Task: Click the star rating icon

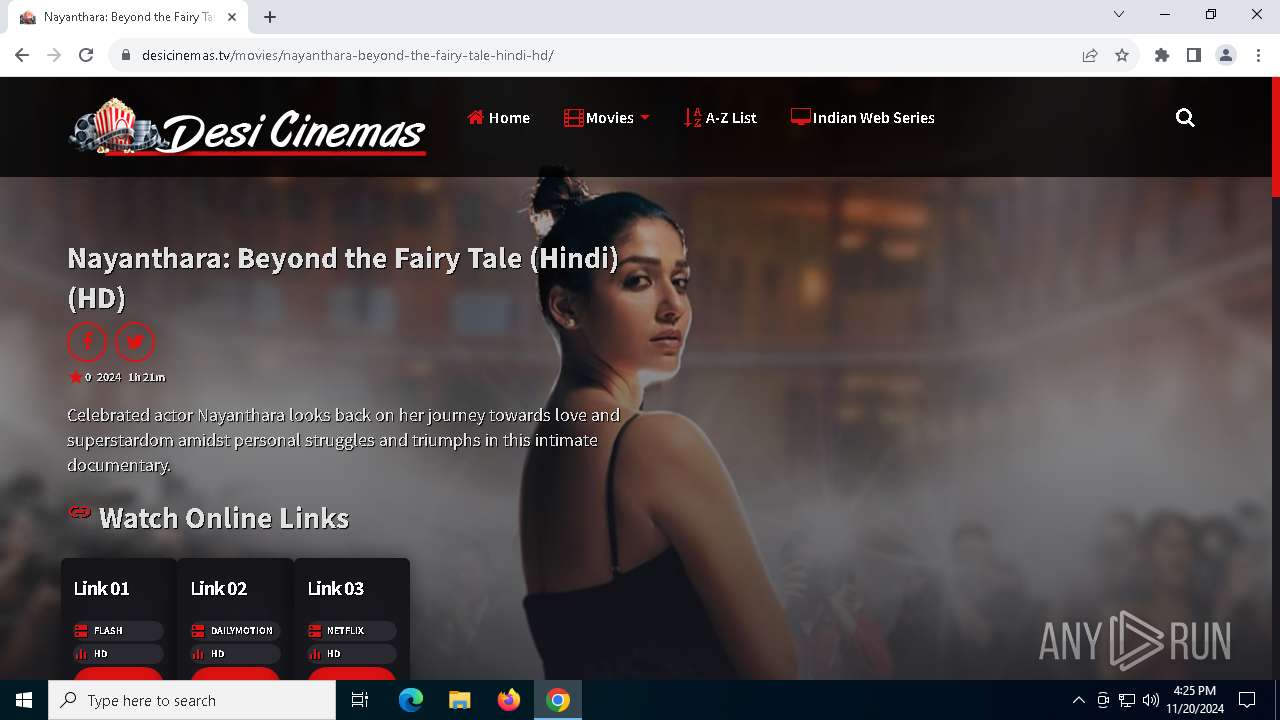Action: [x=75, y=377]
